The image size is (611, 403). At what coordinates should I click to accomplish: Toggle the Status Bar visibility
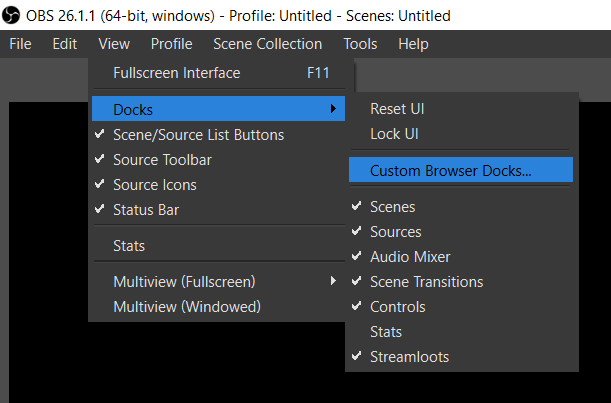[146, 210]
